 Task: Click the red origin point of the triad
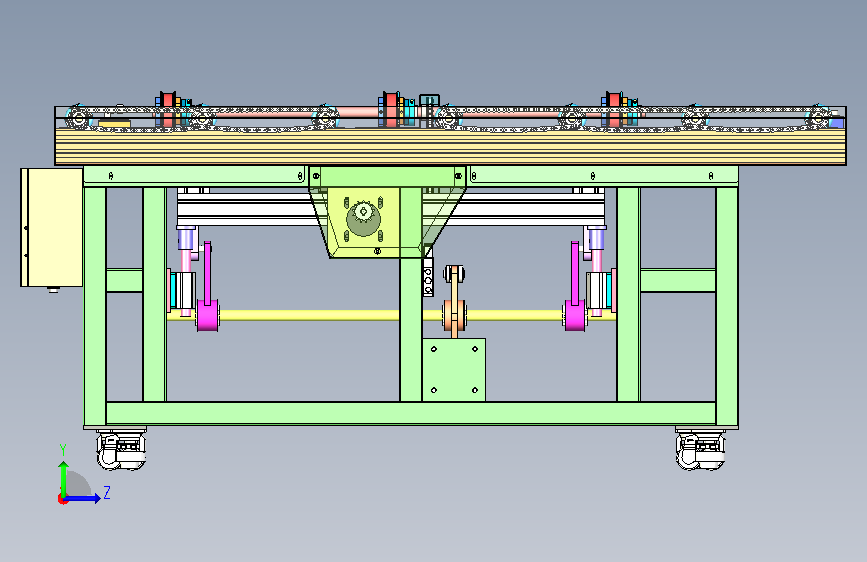pos(61,499)
